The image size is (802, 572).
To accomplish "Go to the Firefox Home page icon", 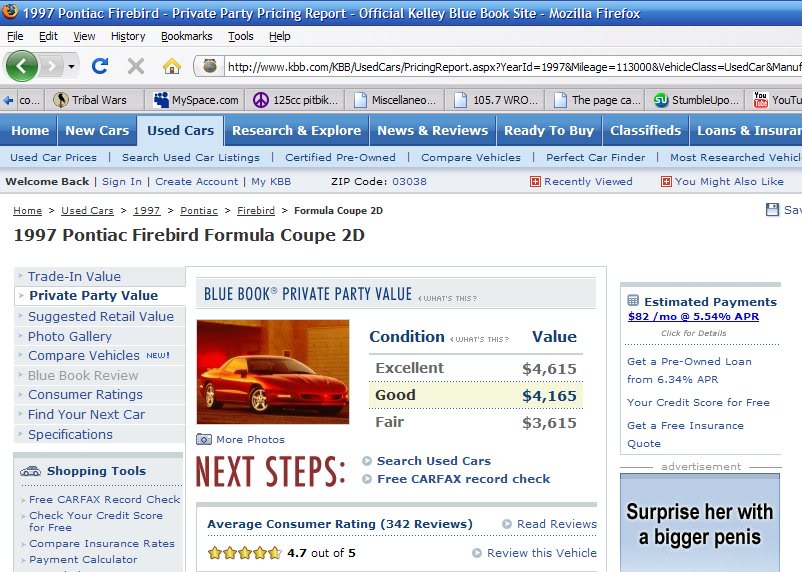I will pos(172,66).
